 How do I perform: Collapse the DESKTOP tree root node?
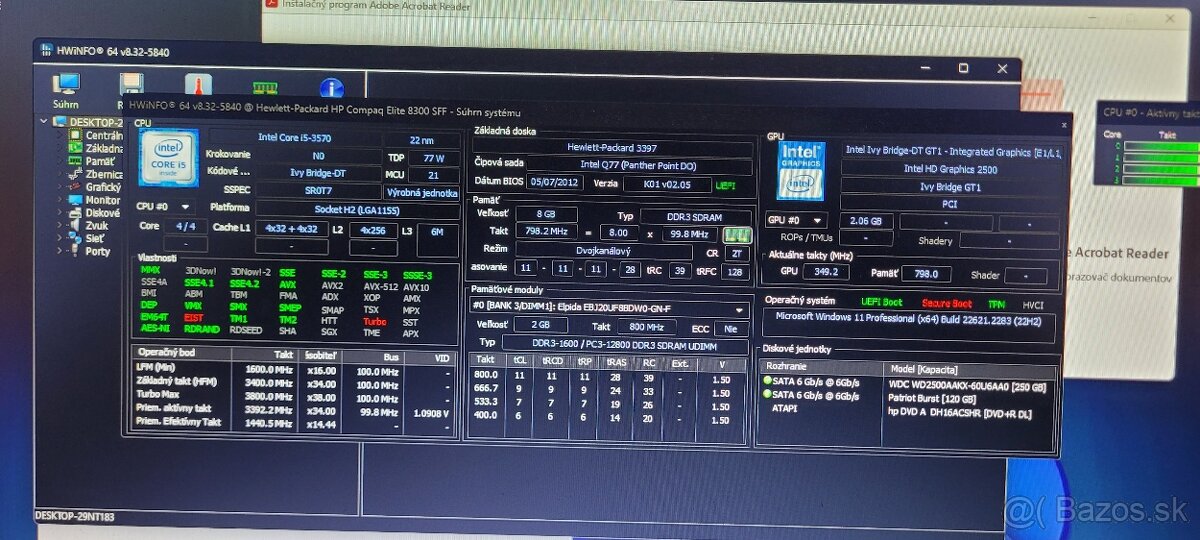[44, 123]
